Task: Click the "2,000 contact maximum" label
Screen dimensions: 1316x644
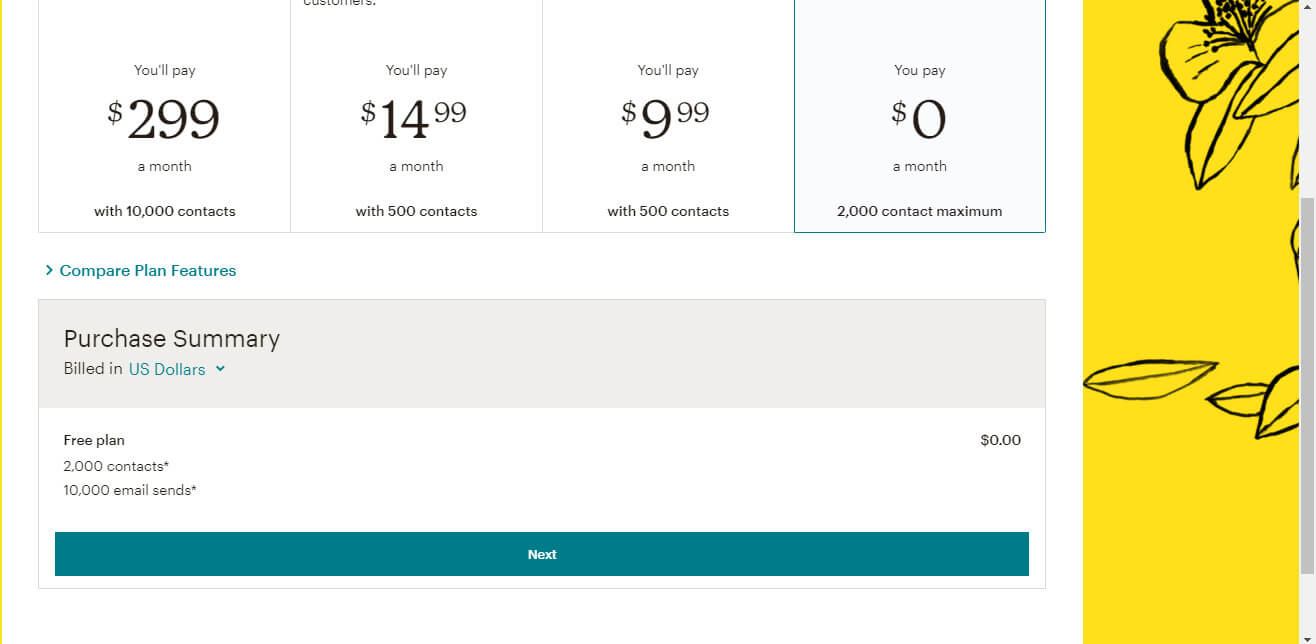Action: tap(919, 212)
